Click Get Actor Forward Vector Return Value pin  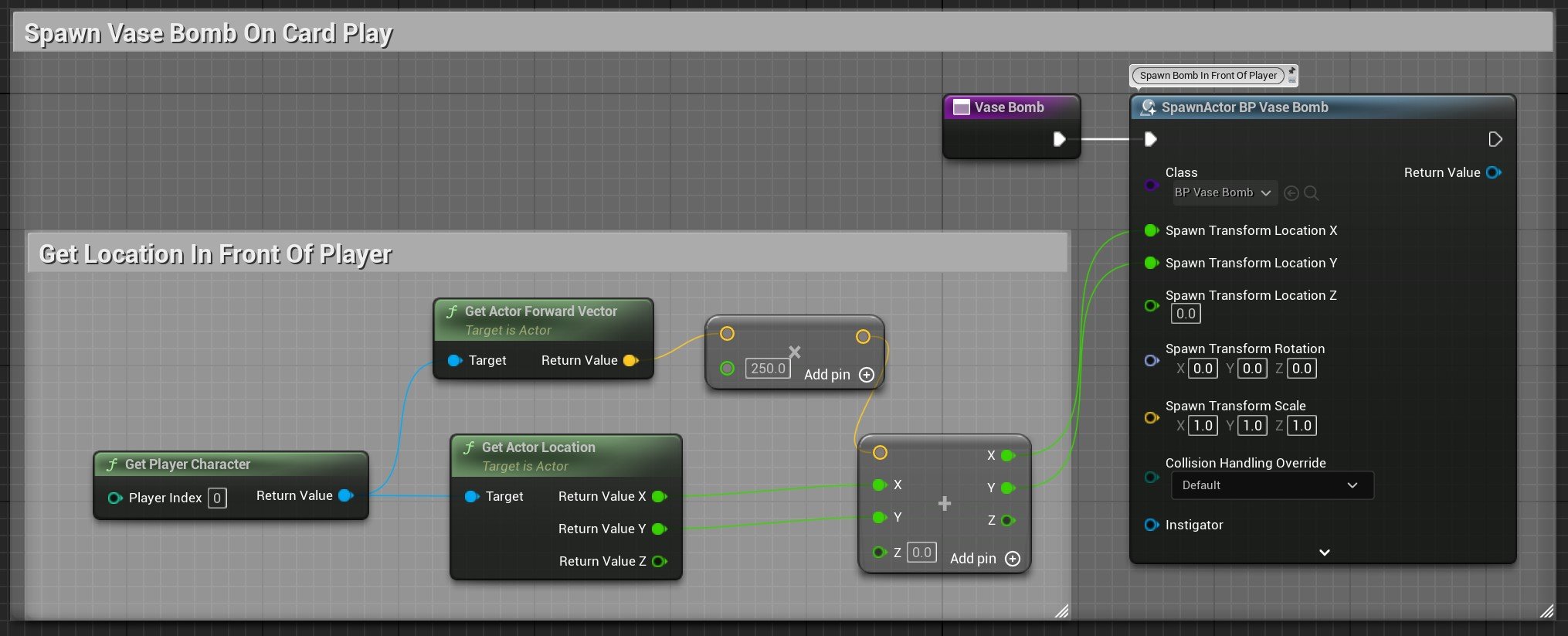(631, 360)
